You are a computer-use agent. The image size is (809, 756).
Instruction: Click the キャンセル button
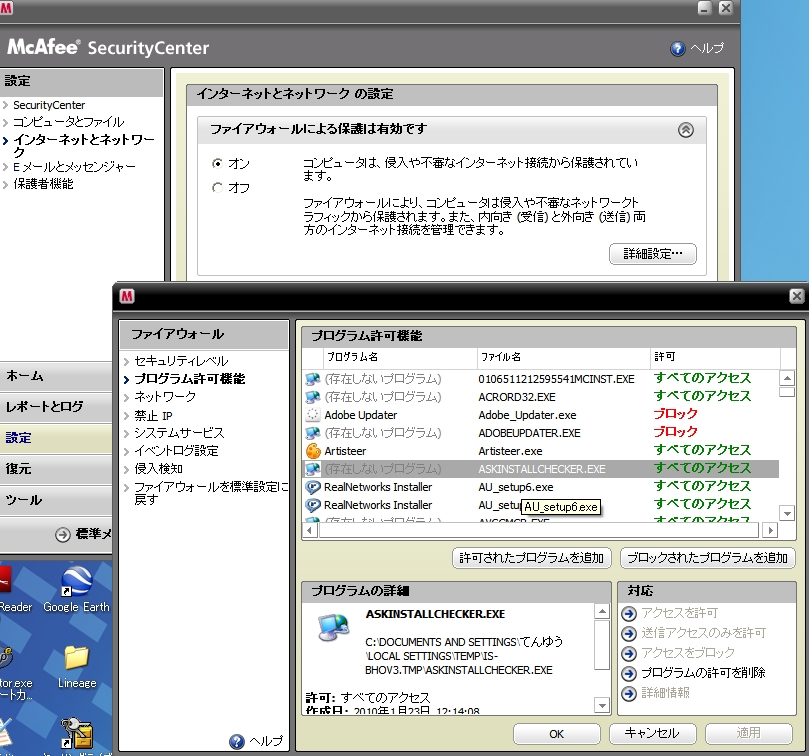click(653, 734)
